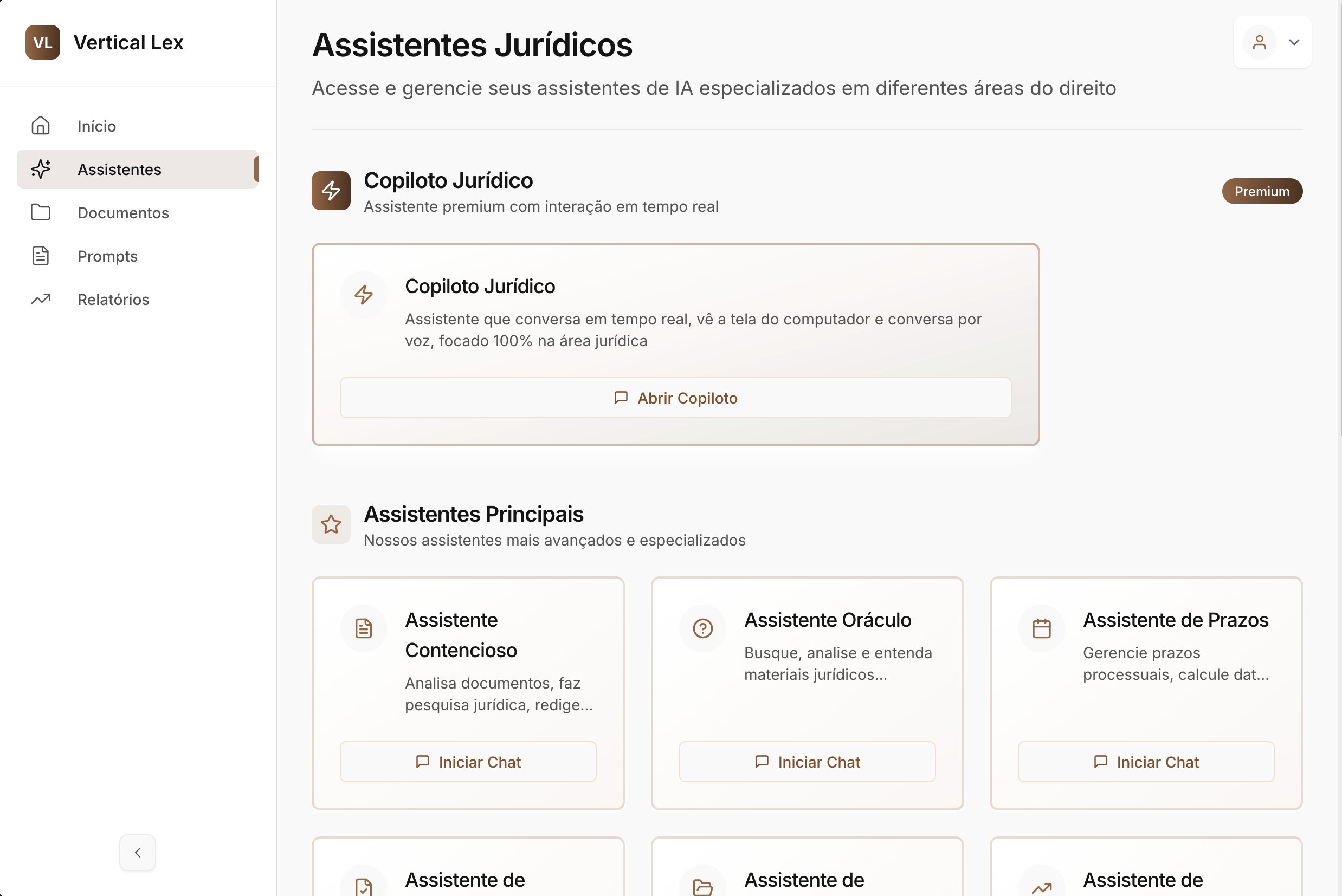
Task: Click the Assistentes Jurídicos page title
Action: (x=472, y=44)
